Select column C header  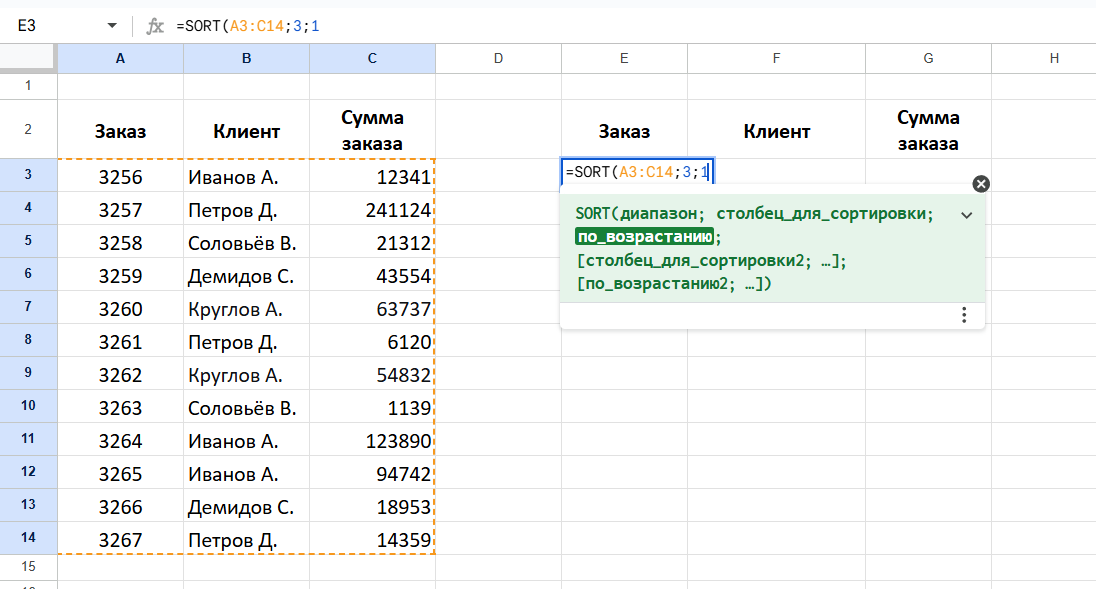(x=373, y=59)
